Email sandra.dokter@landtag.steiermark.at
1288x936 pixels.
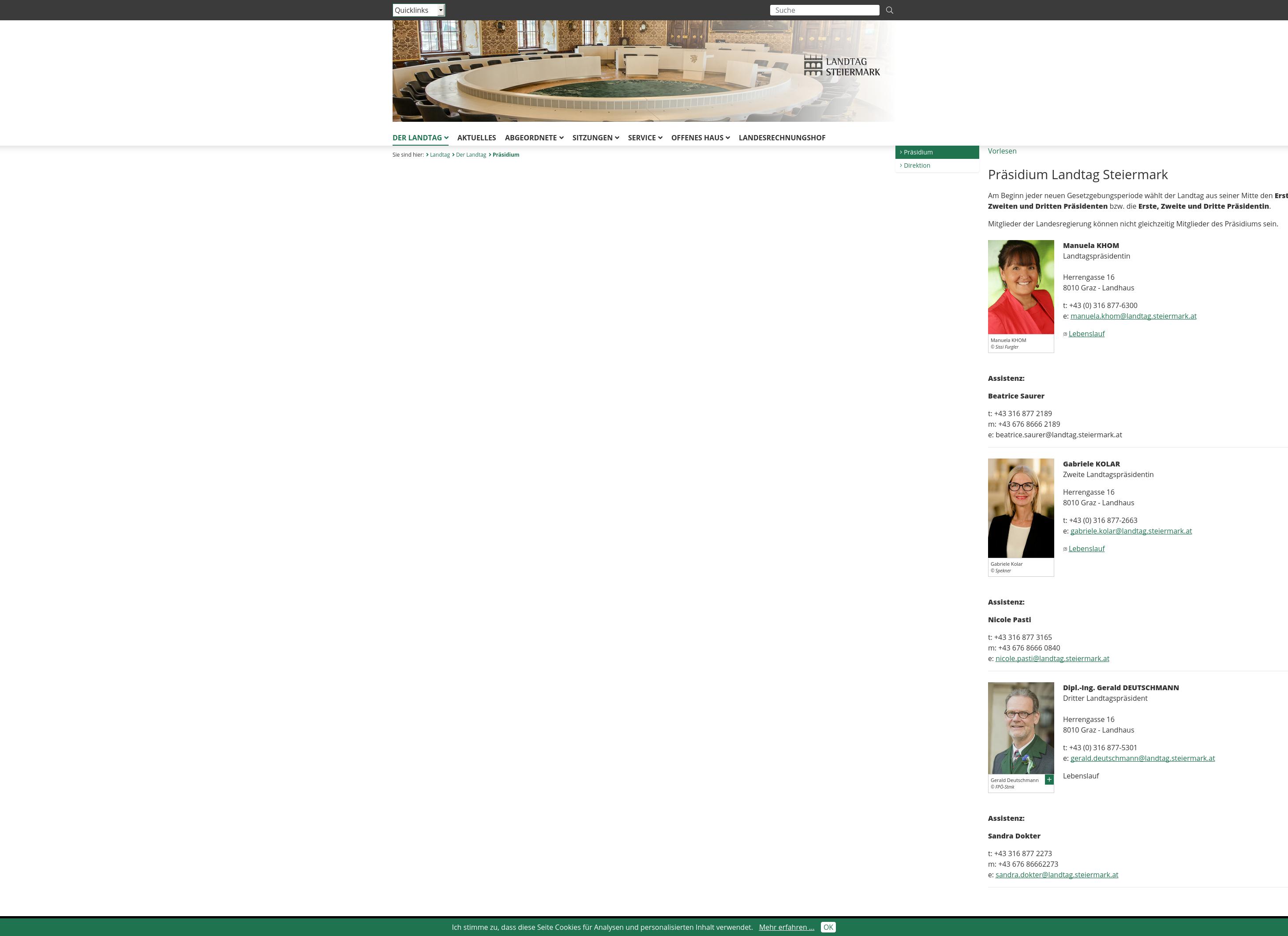coord(1056,875)
